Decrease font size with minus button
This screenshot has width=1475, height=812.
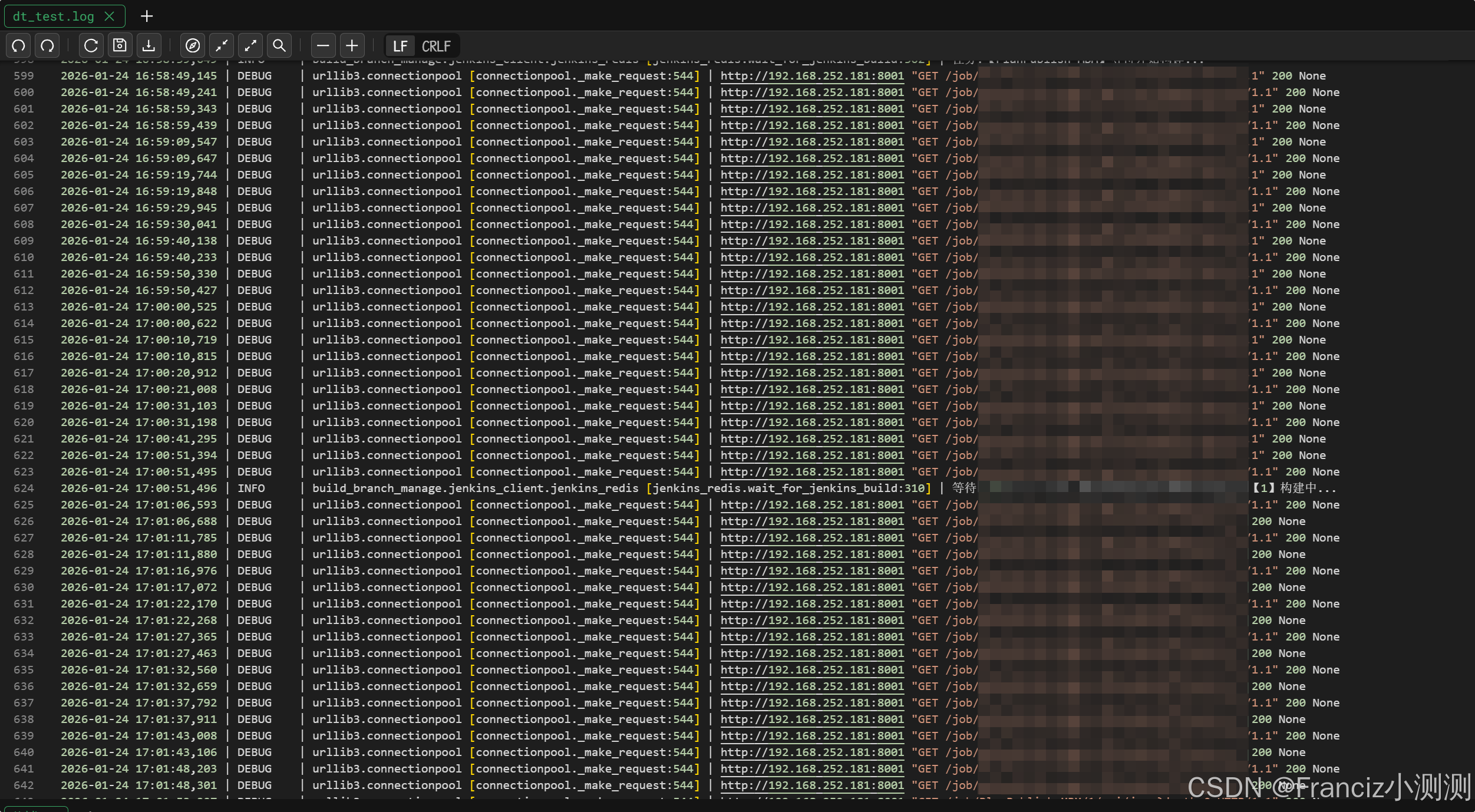click(323, 45)
